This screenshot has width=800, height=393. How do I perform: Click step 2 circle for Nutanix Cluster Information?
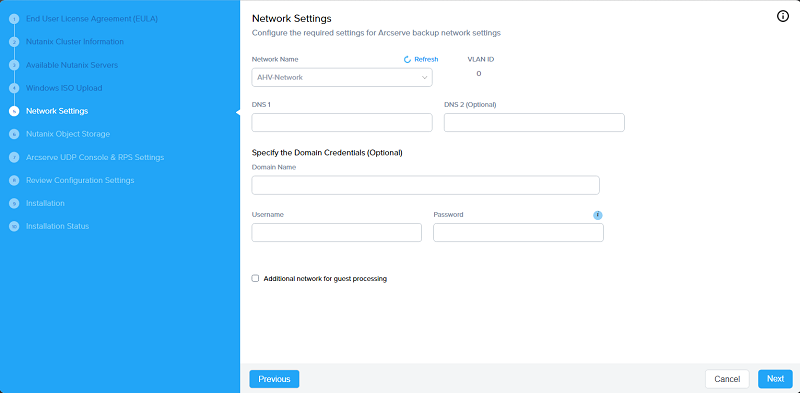pyautogui.click(x=14, y=42)
